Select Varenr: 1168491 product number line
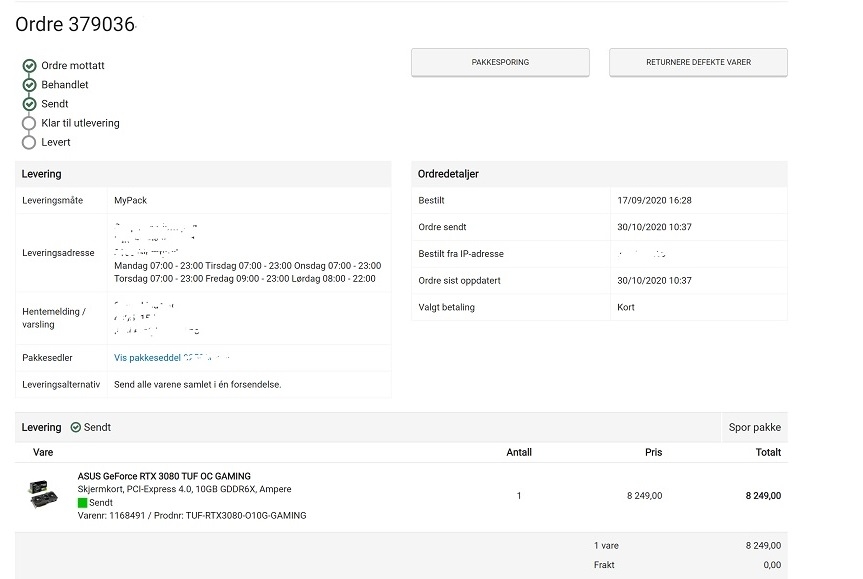The height and width of the screenshot is (579, 863). (x=192, y=516)
